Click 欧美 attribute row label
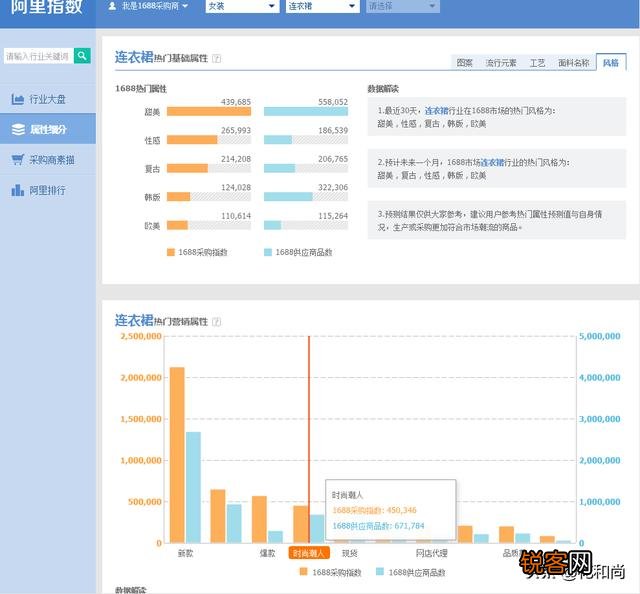 coord(152,226)
